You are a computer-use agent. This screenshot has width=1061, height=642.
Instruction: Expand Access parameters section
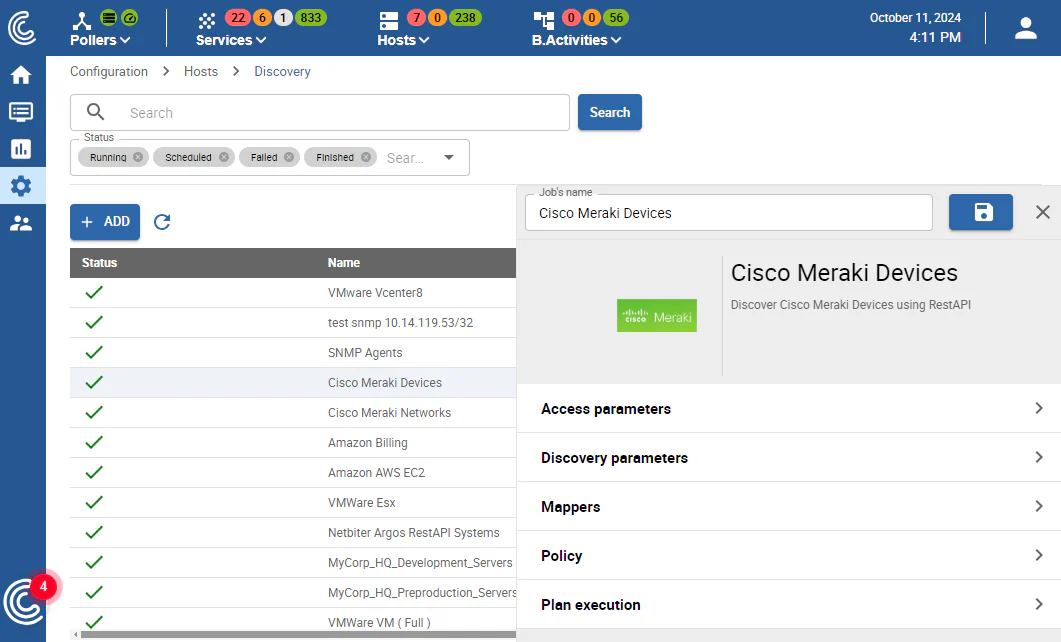coord(789,409)
